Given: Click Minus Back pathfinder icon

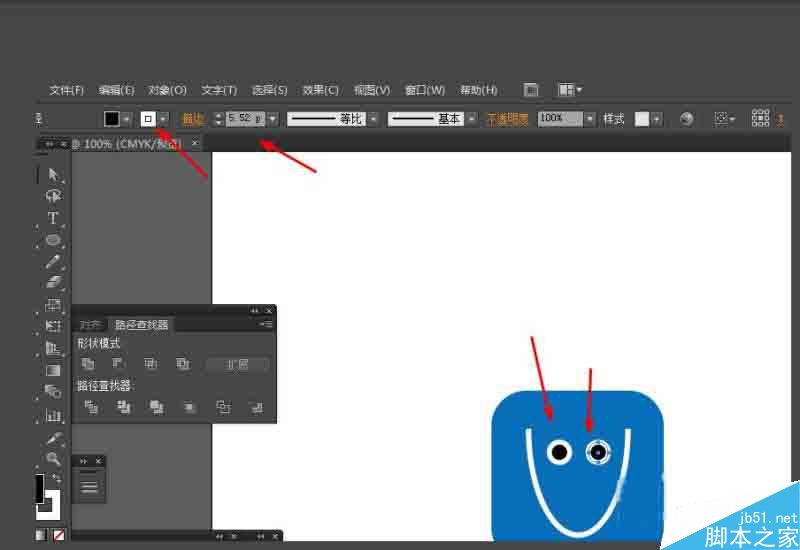Looking at the screenshot, I should [257, 407].
